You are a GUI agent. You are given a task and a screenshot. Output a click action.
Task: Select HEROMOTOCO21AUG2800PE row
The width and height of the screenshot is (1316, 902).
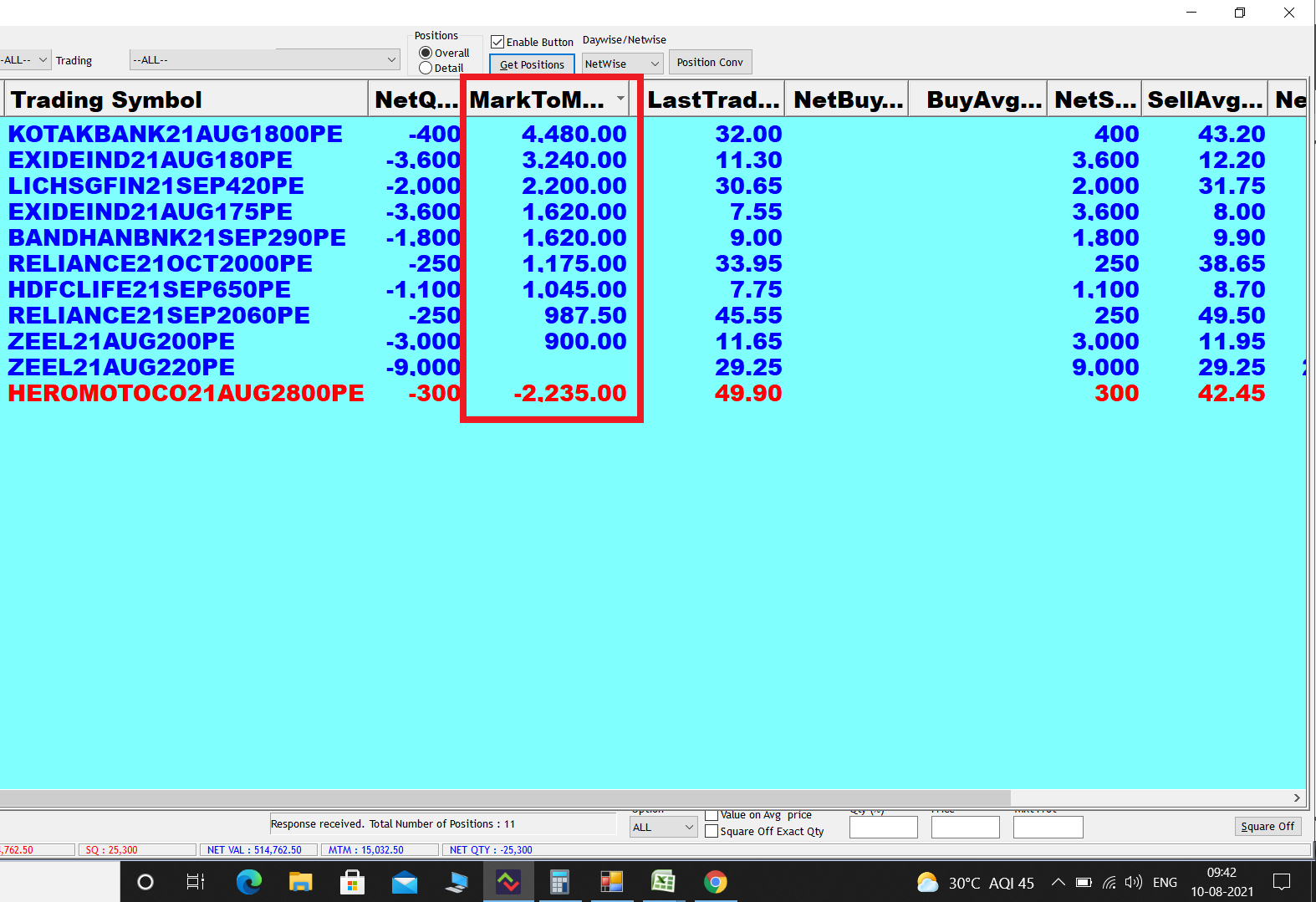pos(653,393)
